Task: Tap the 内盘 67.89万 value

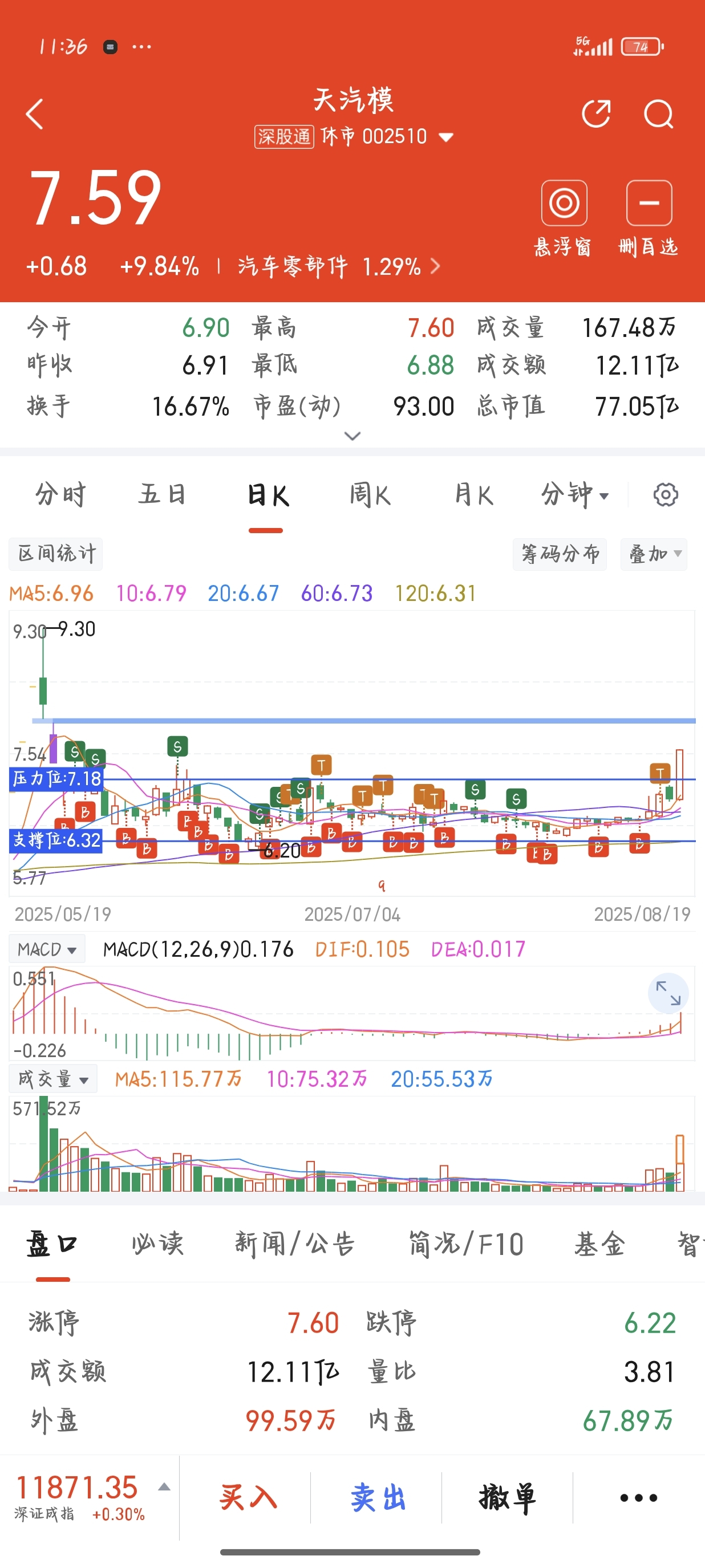Action: click(627, 1421)
